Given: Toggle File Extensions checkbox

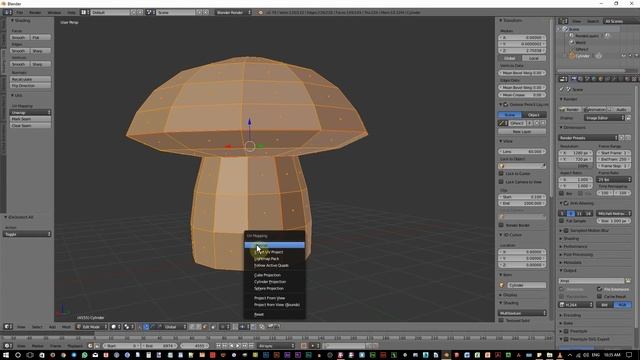Looking at the screenshot, I should click(600, 289).
